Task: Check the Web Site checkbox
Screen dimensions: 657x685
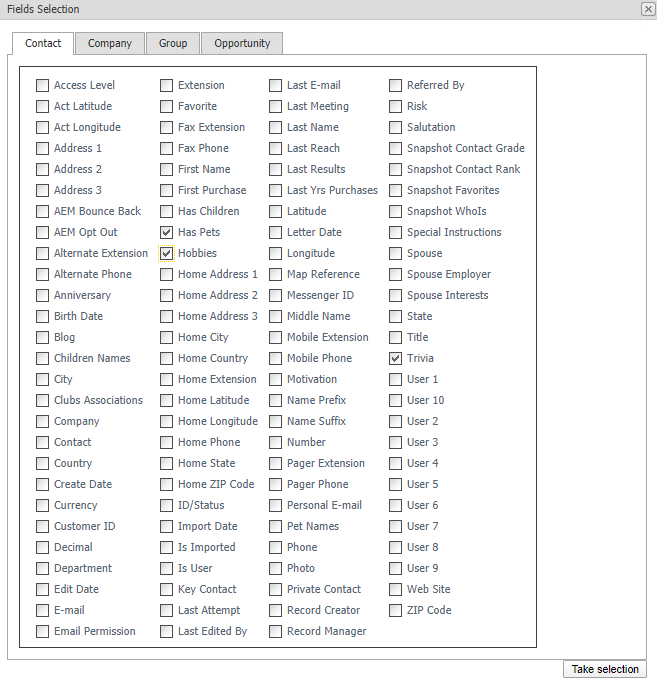Action: 395,589
